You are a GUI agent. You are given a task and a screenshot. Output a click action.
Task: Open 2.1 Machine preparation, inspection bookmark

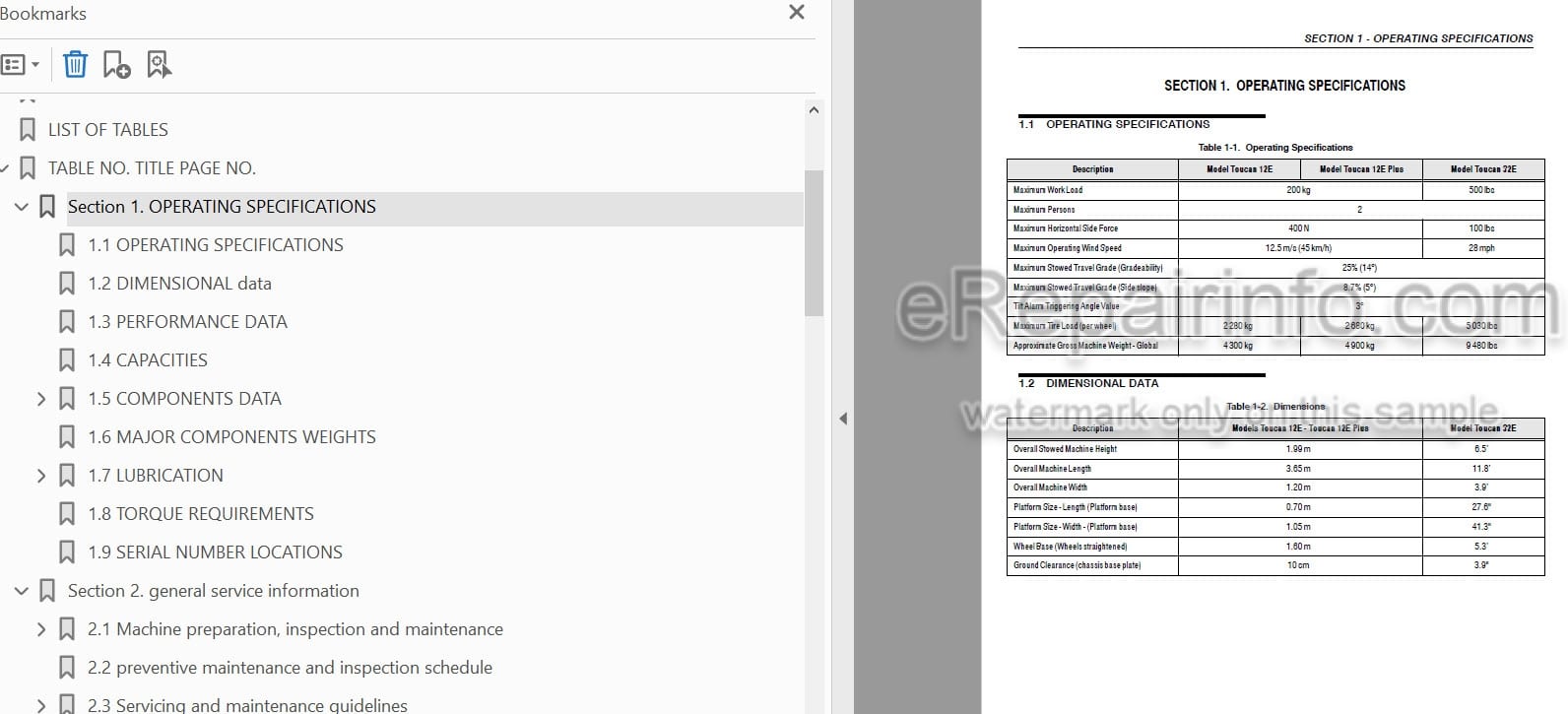coord(295,629)
